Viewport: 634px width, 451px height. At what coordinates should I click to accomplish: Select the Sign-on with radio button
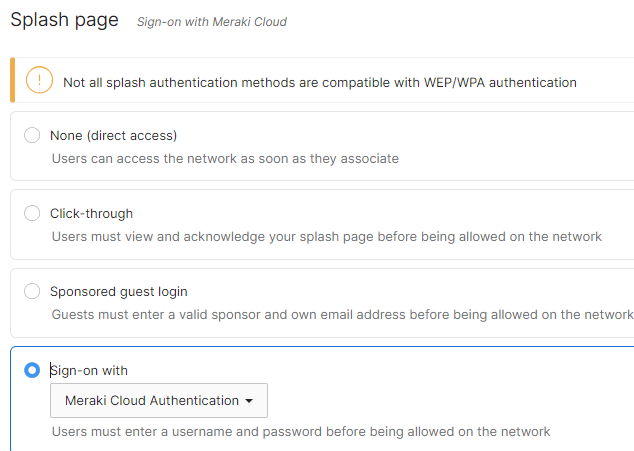click(32, 370)
